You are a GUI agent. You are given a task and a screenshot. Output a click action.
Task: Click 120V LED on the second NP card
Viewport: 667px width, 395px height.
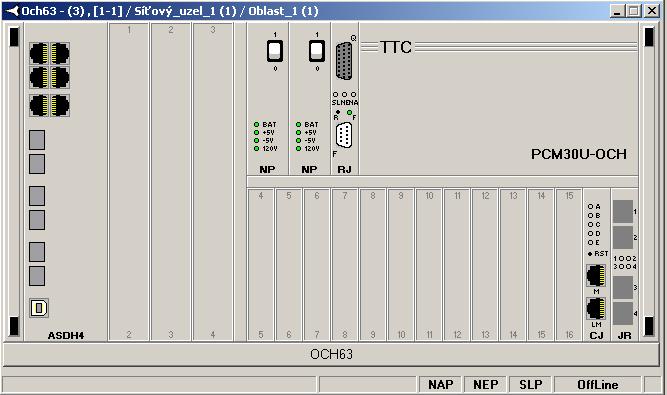tap(299, 148)
